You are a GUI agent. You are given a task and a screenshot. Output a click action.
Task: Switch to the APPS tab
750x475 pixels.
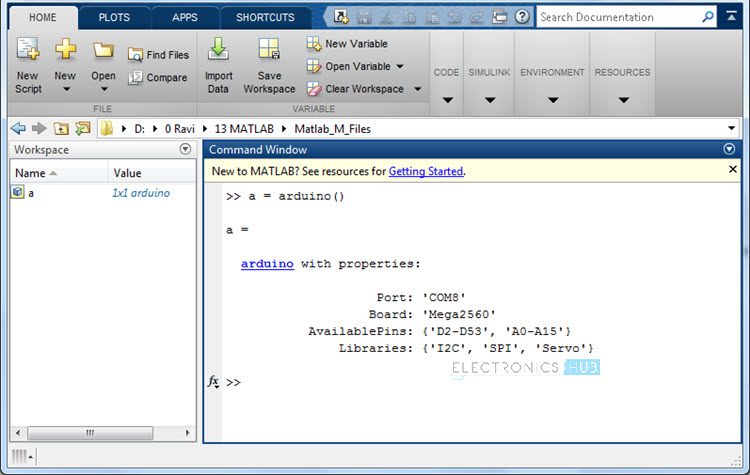click(184, 17)
